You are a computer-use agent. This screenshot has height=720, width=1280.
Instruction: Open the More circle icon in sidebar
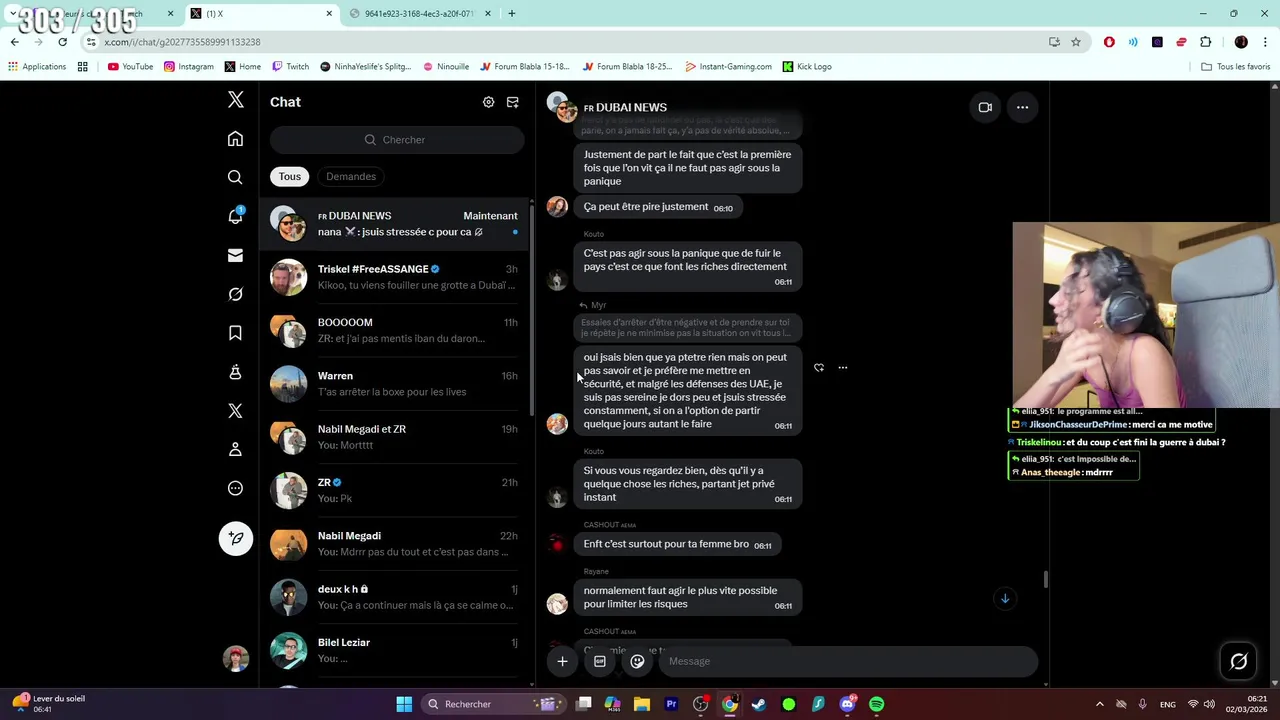[x=236, y=488]
